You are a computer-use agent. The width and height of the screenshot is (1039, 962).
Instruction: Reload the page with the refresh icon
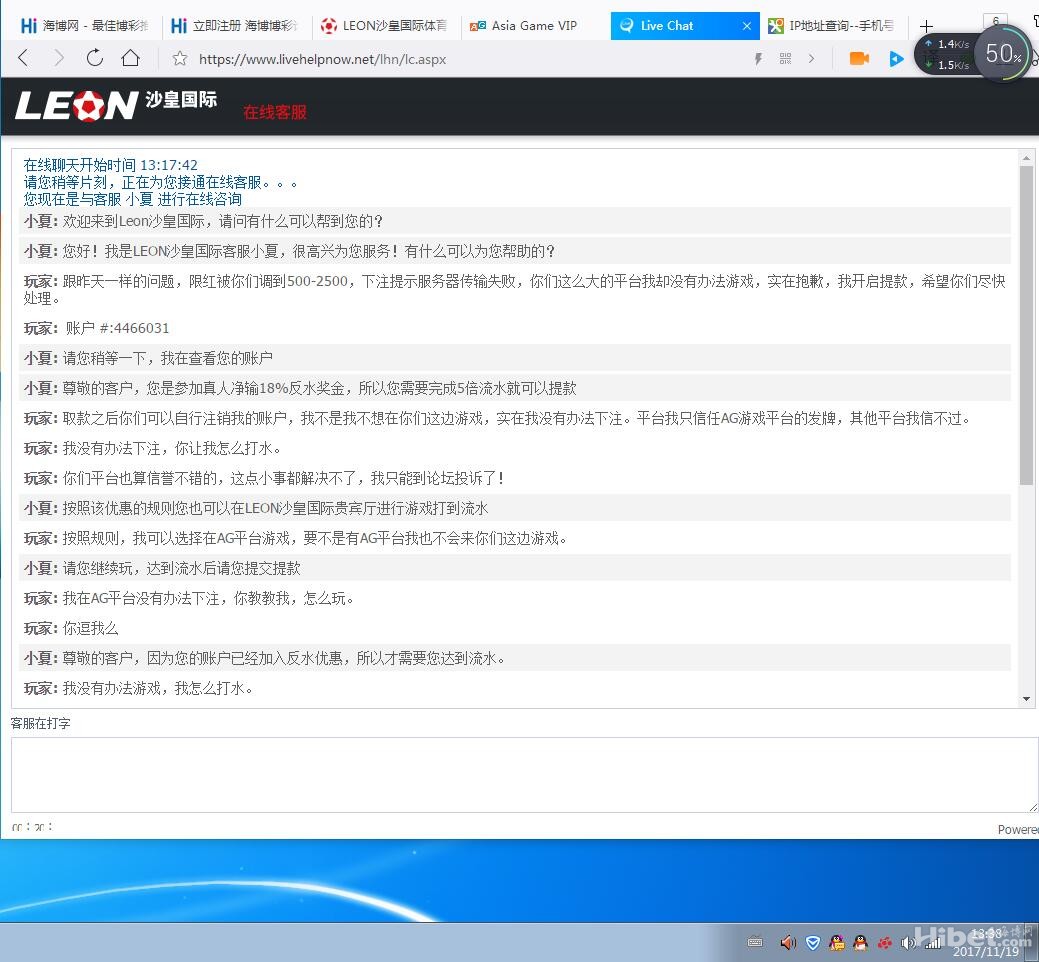pos(94,59)
